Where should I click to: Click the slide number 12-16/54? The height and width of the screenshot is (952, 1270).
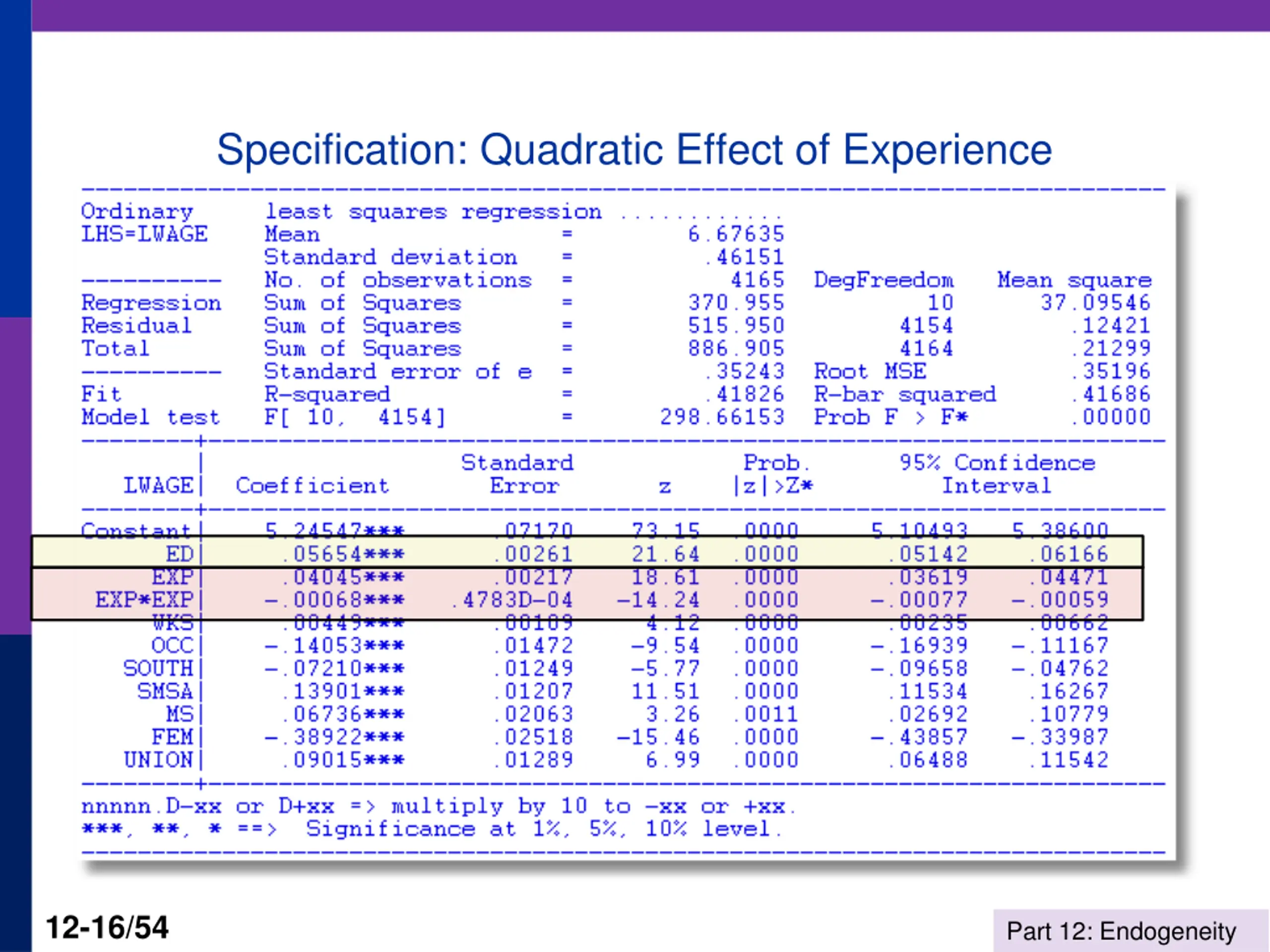tap(107, 927)
